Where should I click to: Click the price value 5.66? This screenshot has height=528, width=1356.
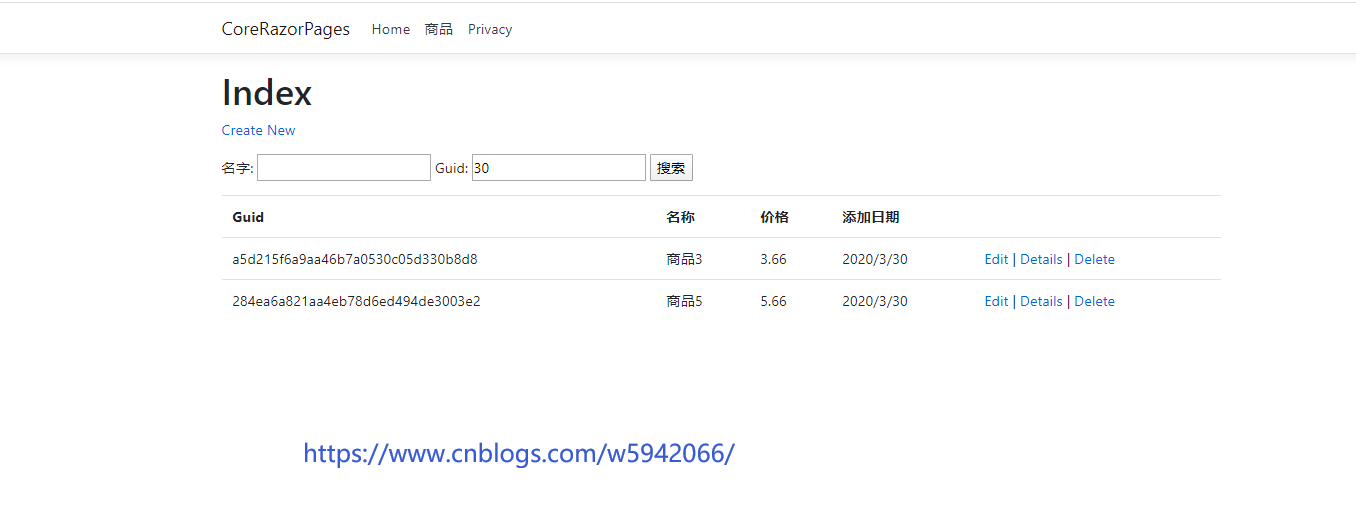click(773, 301)
